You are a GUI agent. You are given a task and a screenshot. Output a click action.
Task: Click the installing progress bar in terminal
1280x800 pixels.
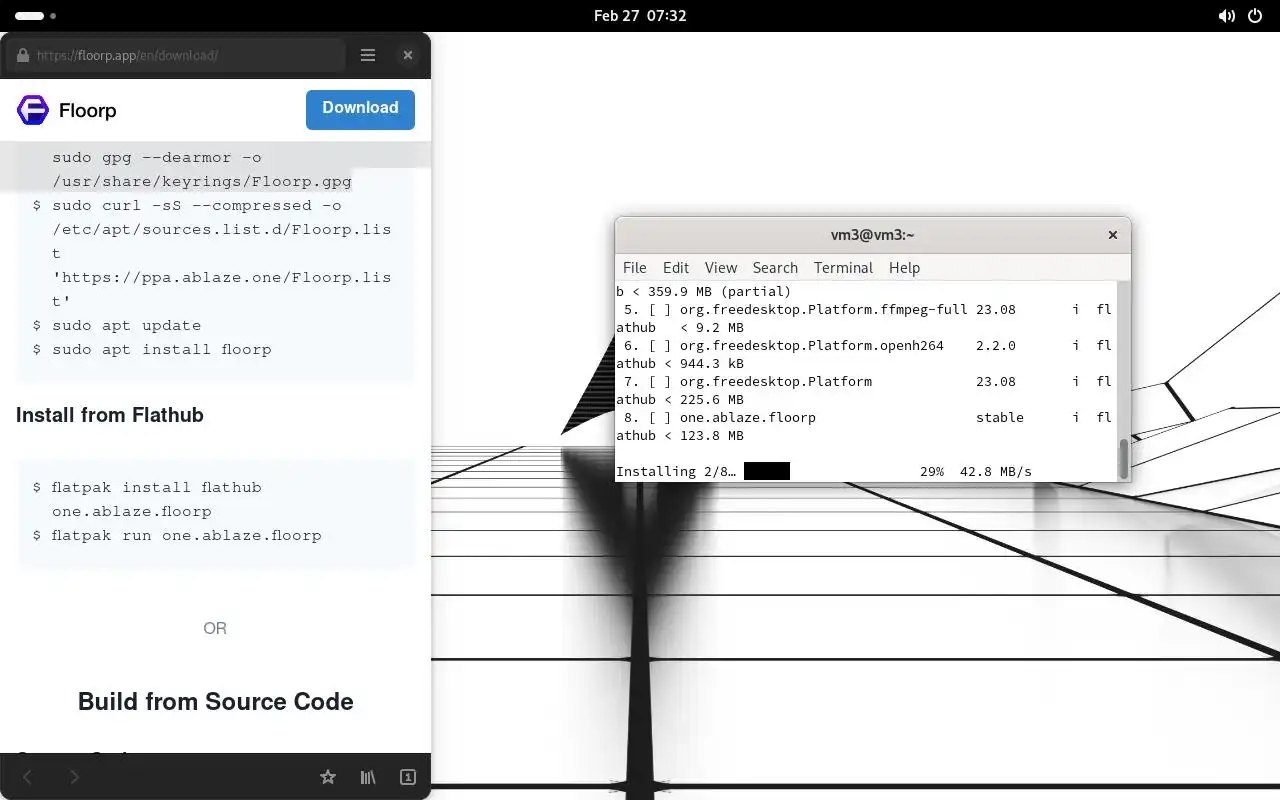pyautogui.click(x=767, y=471)
